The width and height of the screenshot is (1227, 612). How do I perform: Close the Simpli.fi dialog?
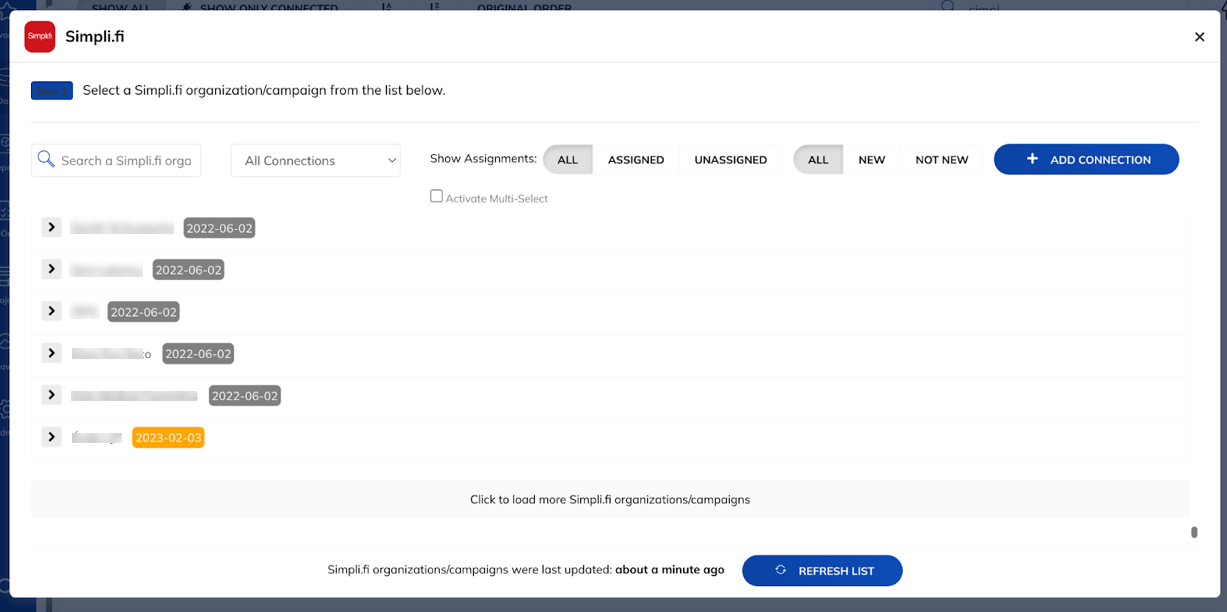(x=1200, y=37)
